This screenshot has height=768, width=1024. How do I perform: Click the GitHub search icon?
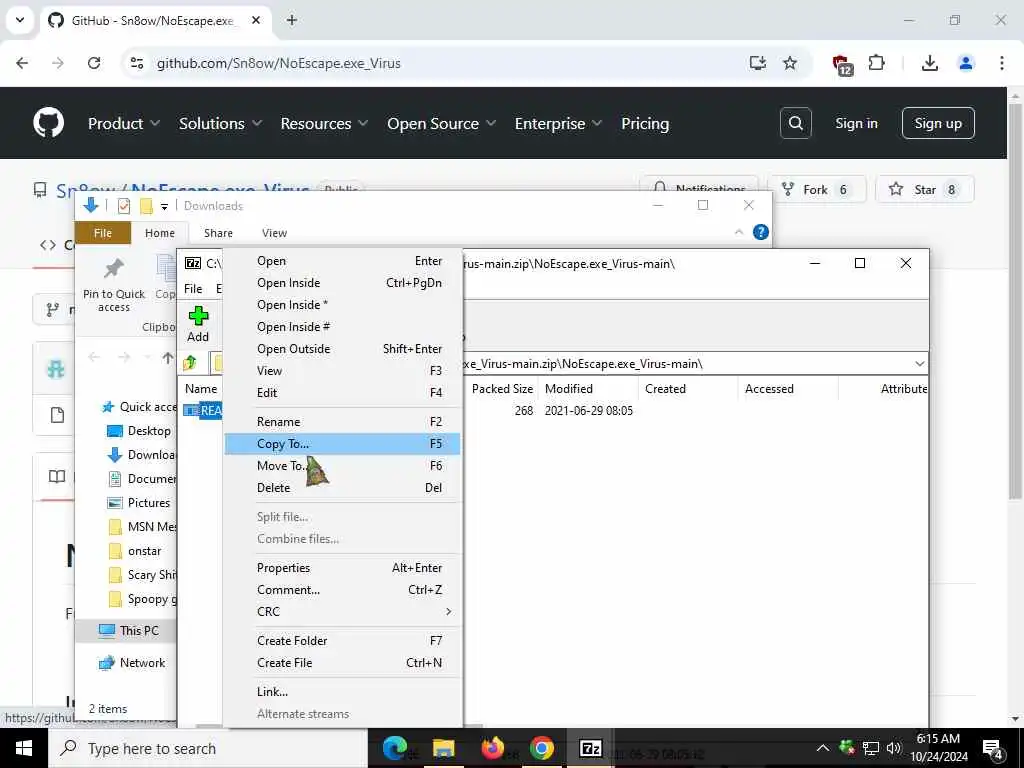(795, 123)
